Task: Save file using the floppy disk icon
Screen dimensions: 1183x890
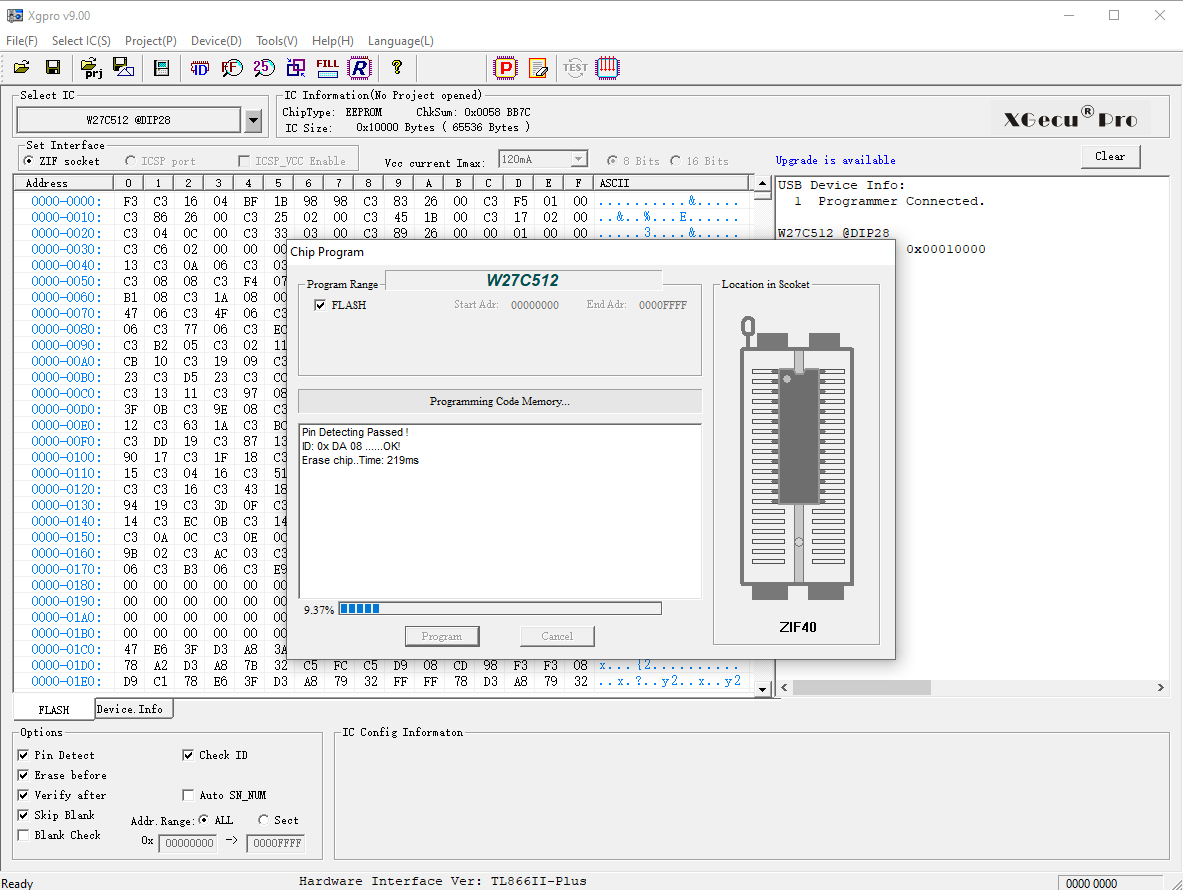Action: (x=53, y=68)
